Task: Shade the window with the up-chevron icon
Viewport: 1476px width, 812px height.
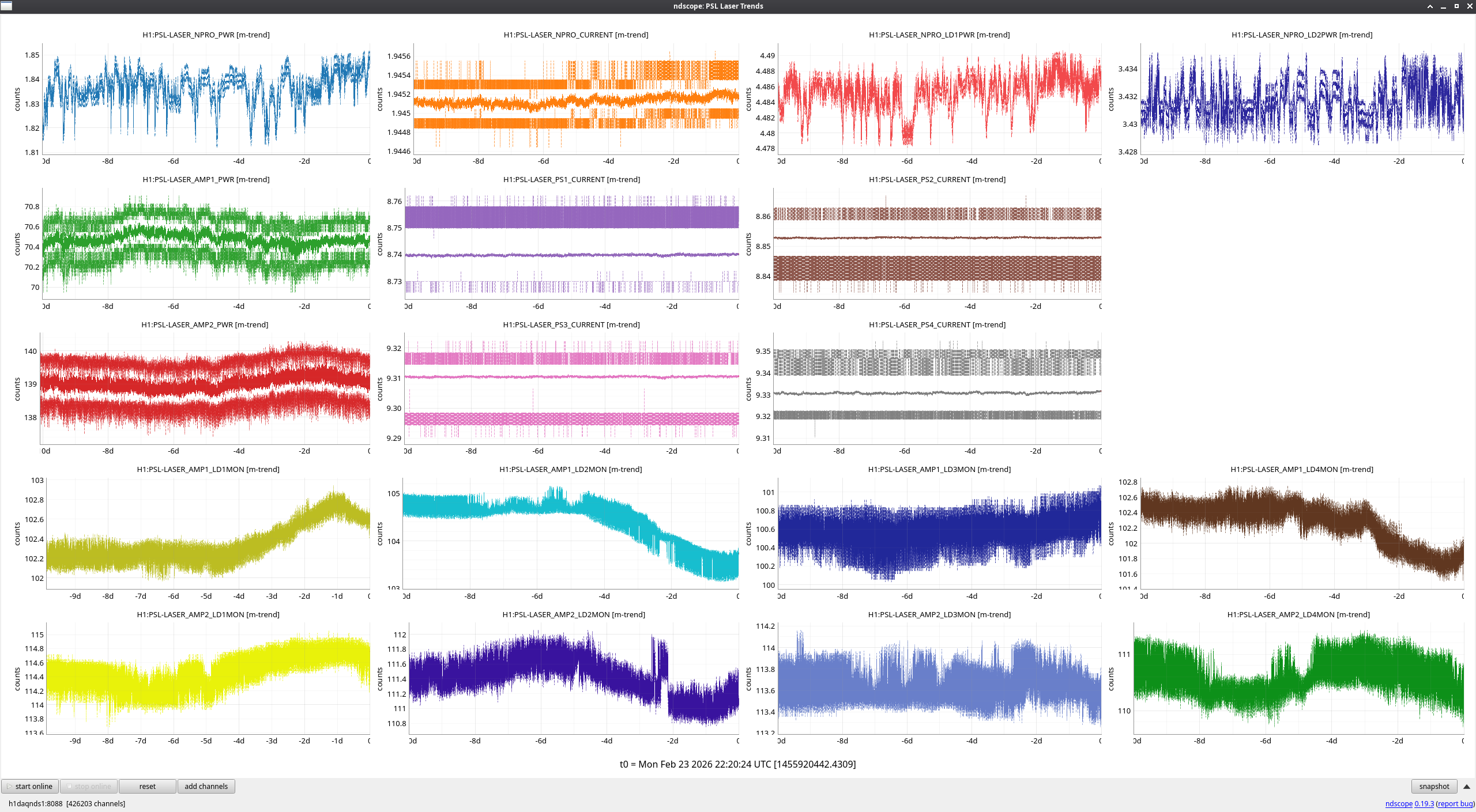Action: point(1430,6)
